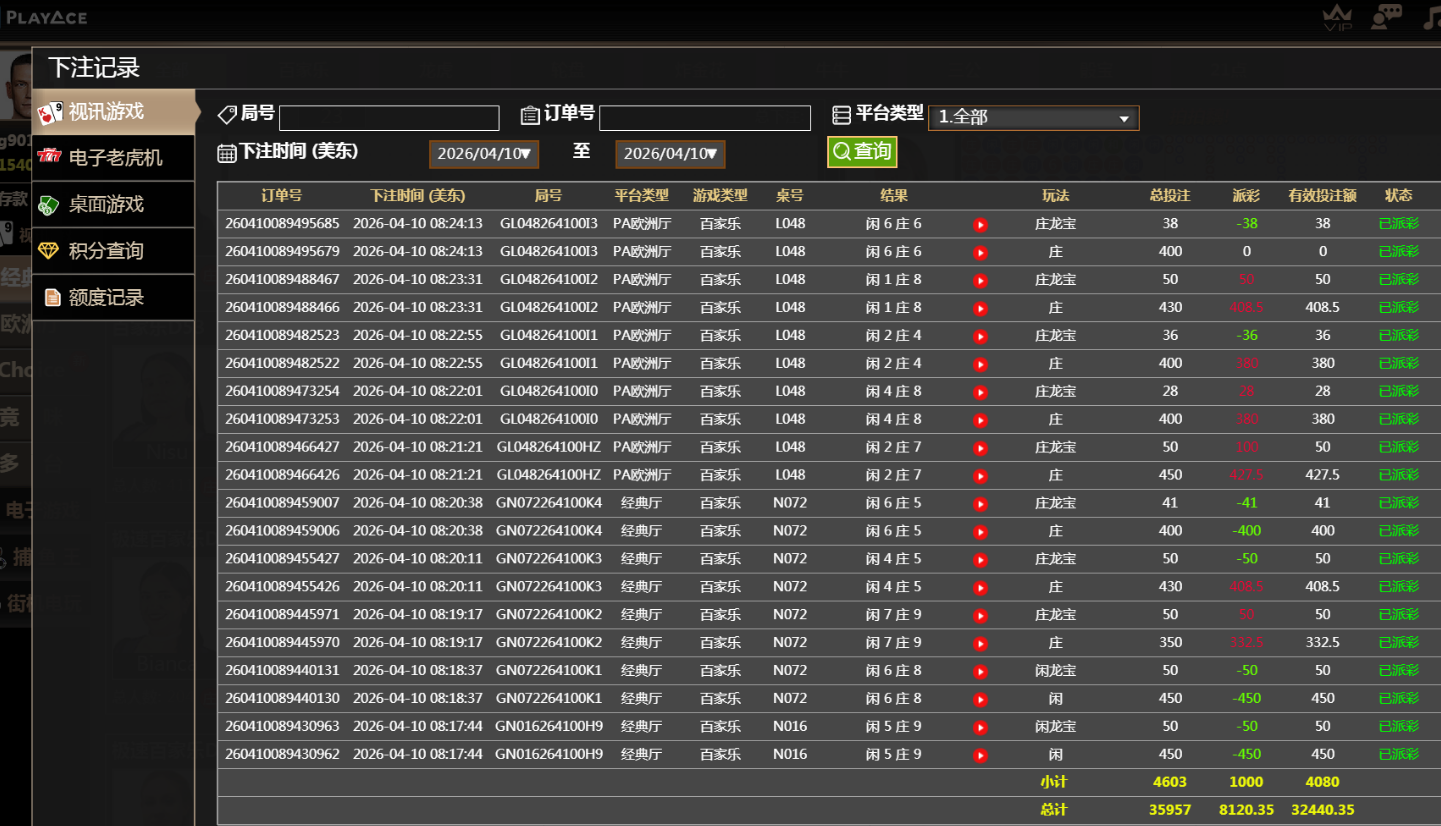Open the start date 2026/04/10 dropdown
This screenshot has width=1441, height=826.
pyautogui.click(x=483, y=153)
